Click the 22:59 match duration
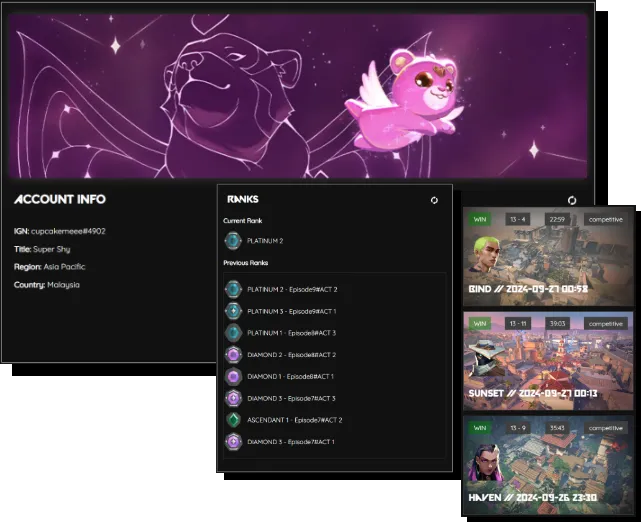Viewport: 641px width, 522px height. [x=557, y=220]
